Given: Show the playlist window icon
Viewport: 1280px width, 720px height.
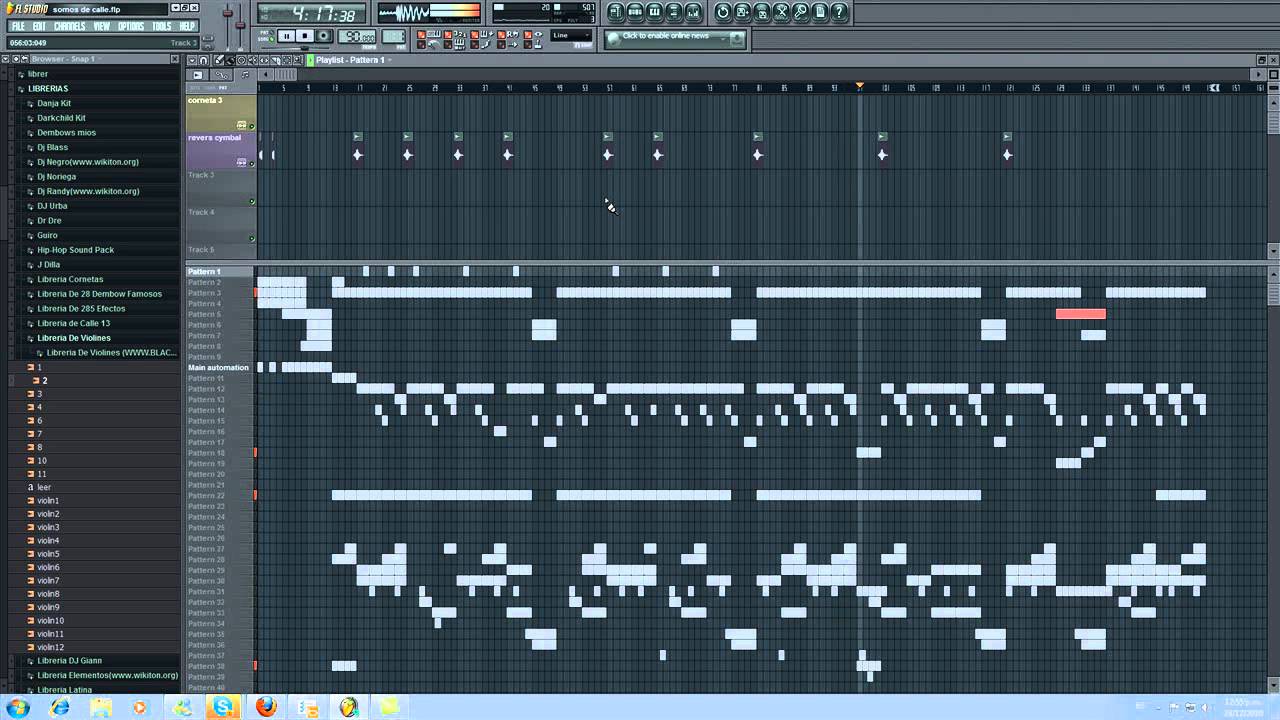Looking at the screenshot, I should (x=616, y=12).
